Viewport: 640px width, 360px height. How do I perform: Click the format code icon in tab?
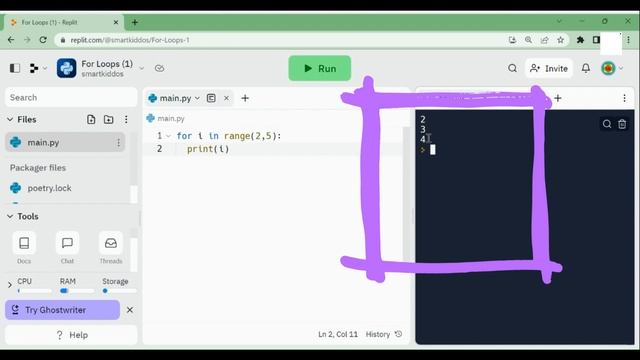pos(211,98)
